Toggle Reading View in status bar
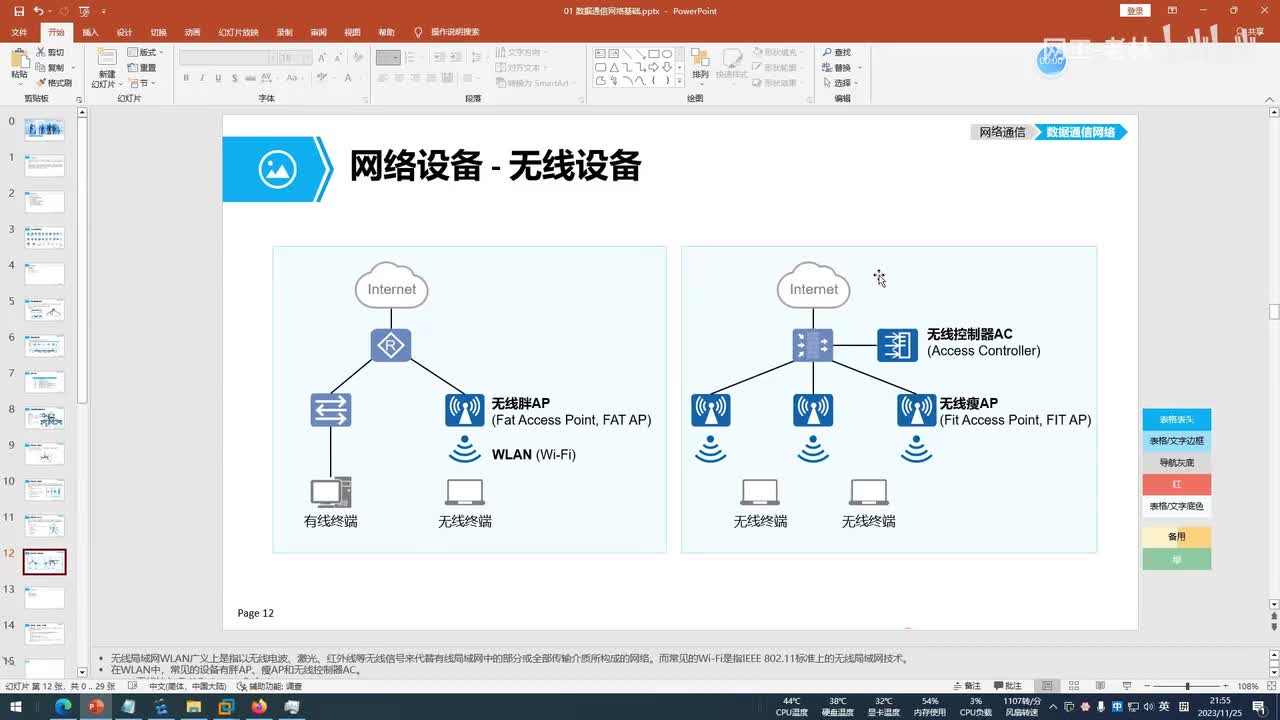 point(1100,686)
